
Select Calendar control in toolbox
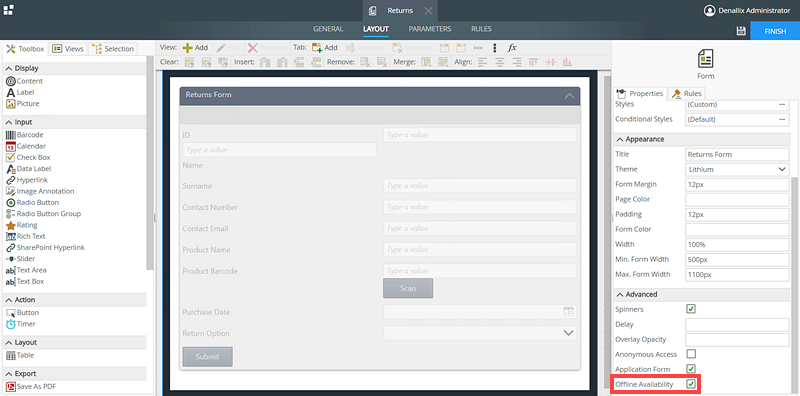26,146
